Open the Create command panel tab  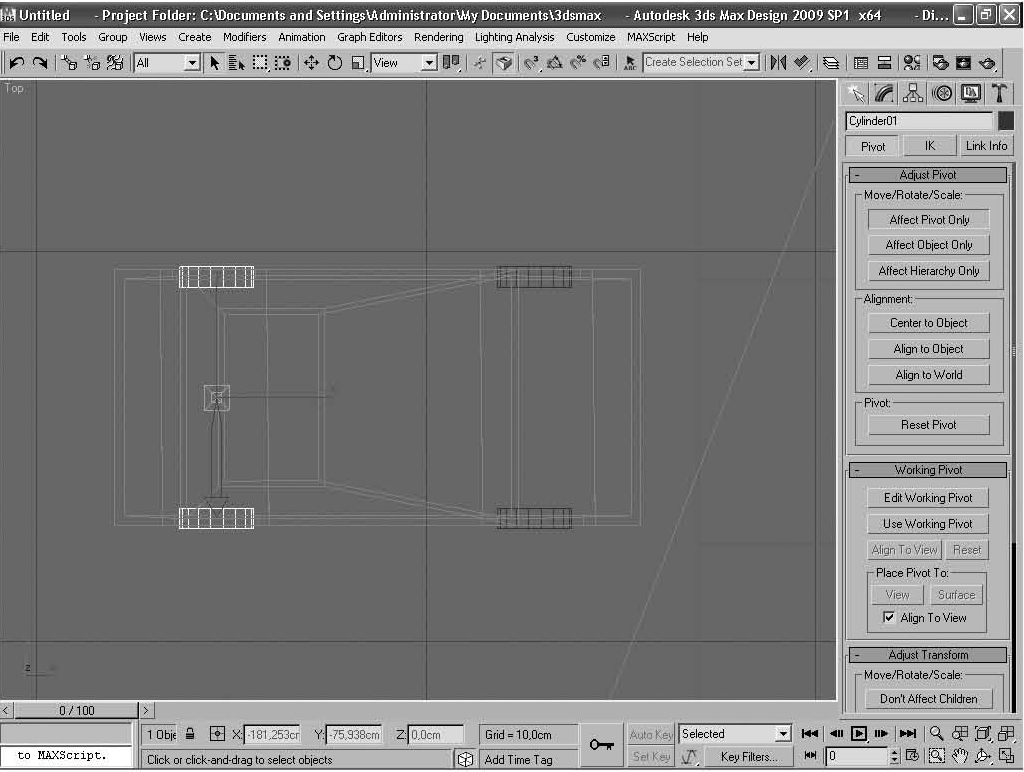[x=856, y=93]
